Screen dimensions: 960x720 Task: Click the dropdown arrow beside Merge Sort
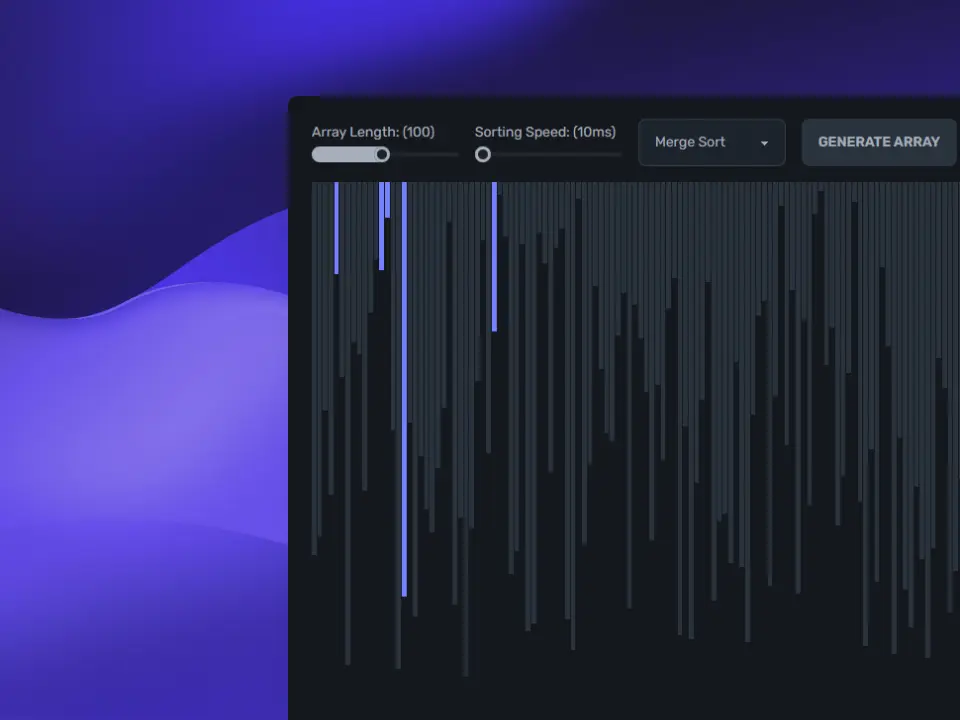[764, 143]
